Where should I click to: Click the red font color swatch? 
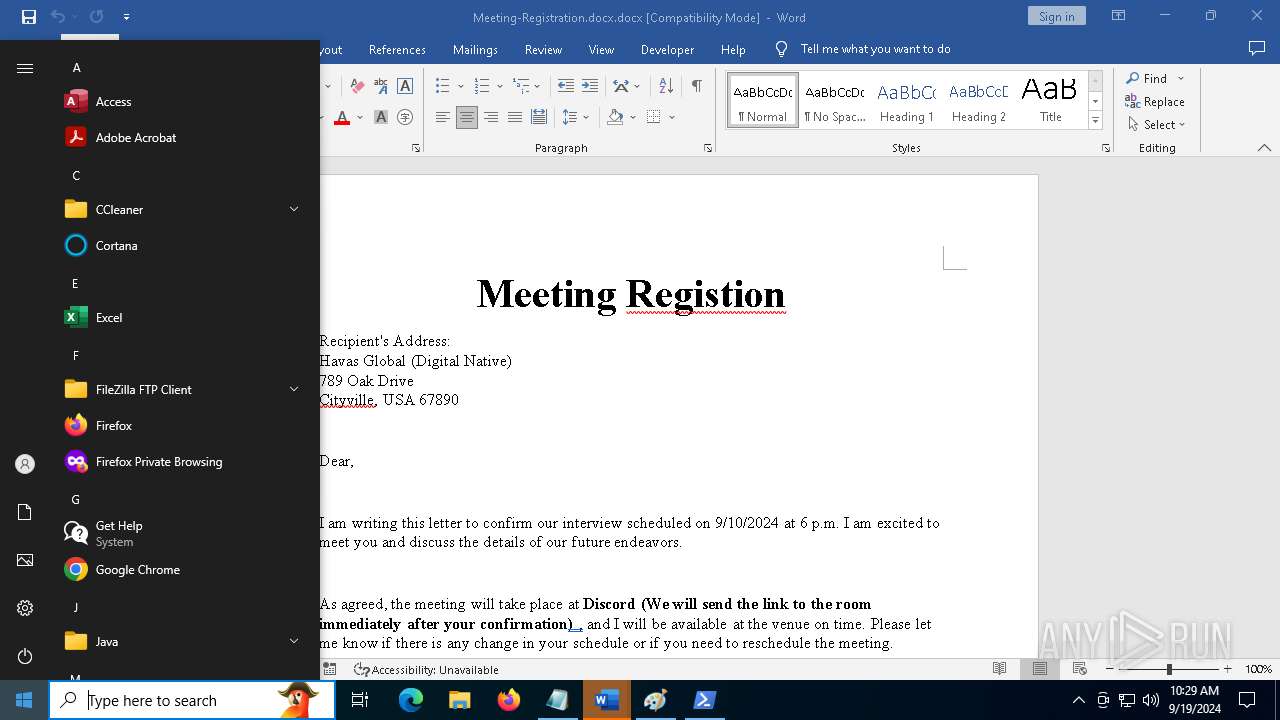342,117
